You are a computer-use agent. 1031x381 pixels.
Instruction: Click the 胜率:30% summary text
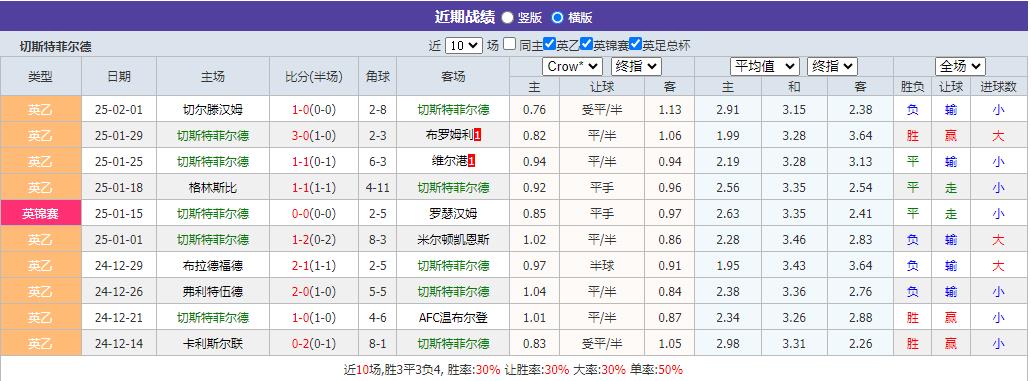pos(473,369)
